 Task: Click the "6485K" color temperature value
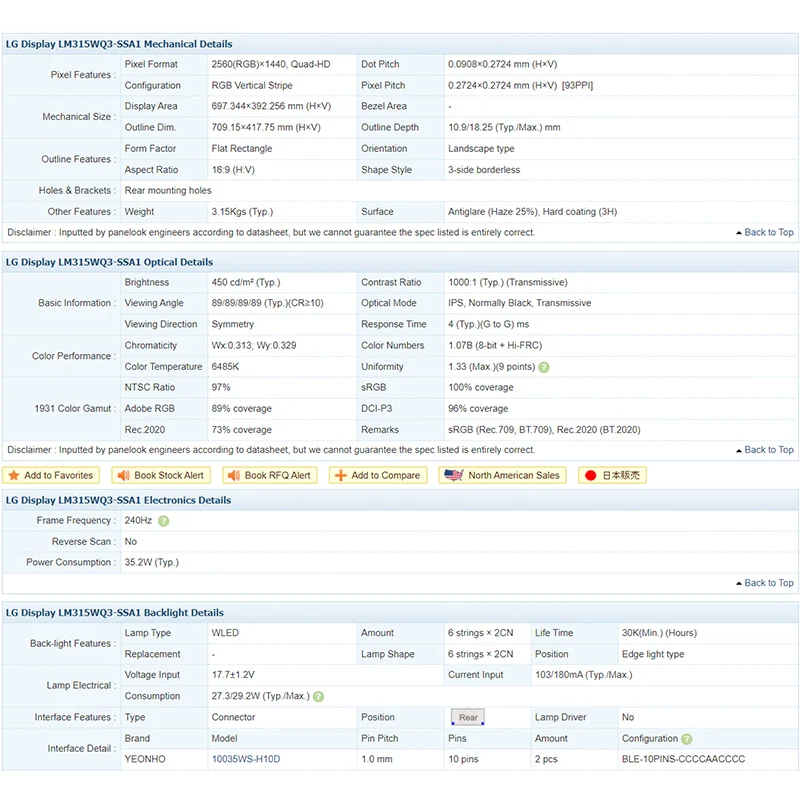point(226,367)
